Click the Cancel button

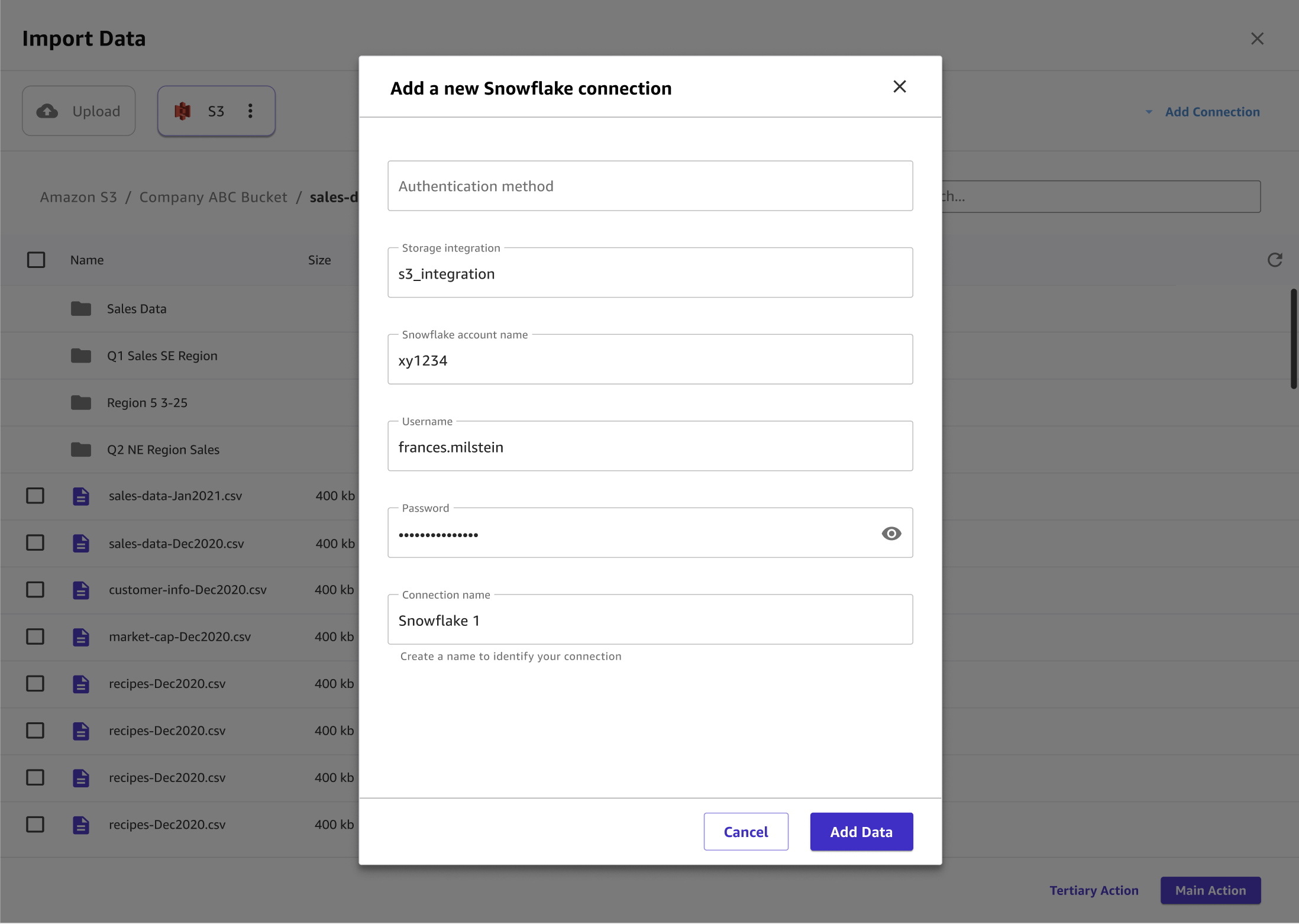(746, 831)
